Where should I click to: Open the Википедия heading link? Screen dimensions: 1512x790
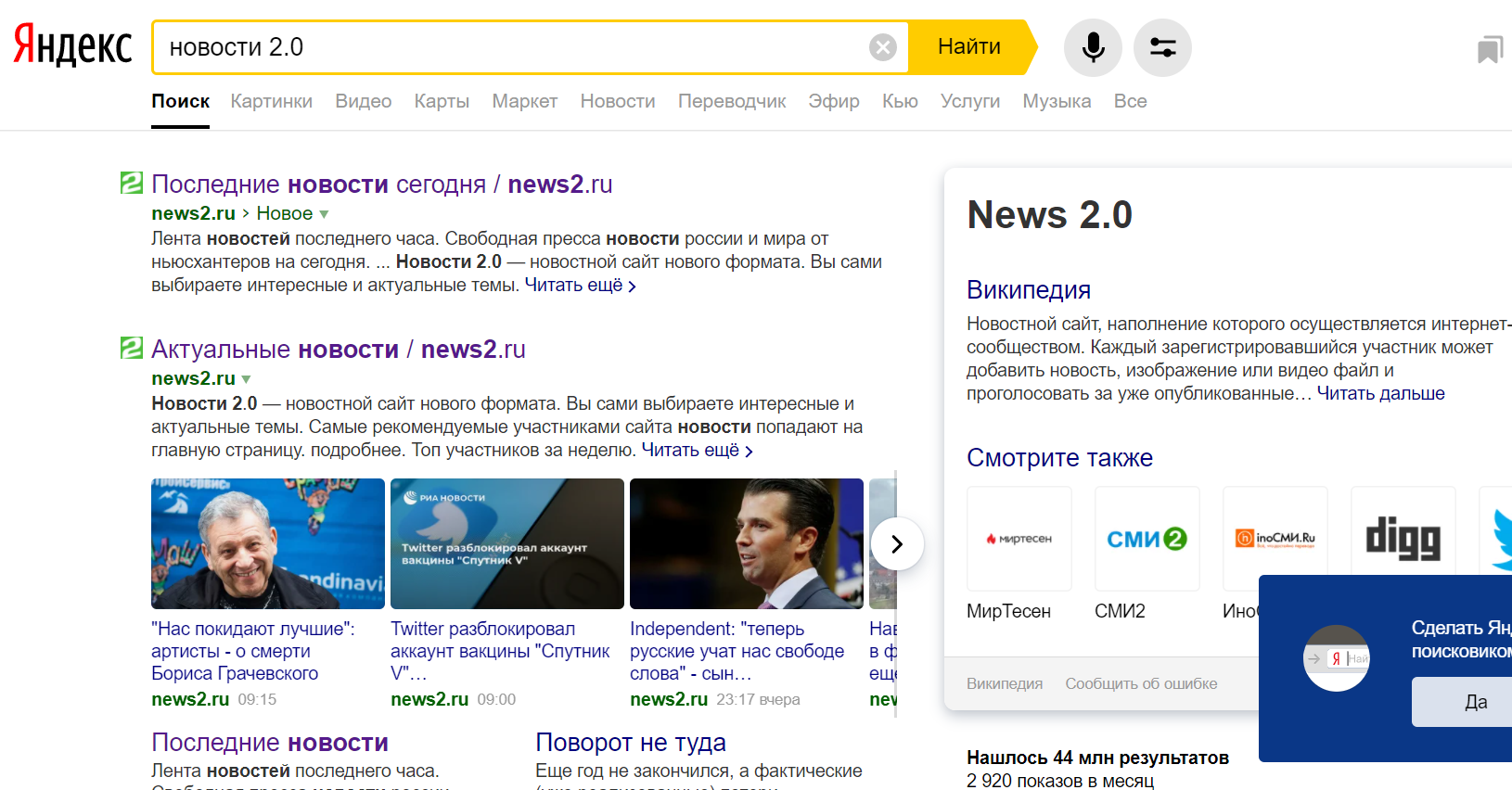coord(1029,290)
